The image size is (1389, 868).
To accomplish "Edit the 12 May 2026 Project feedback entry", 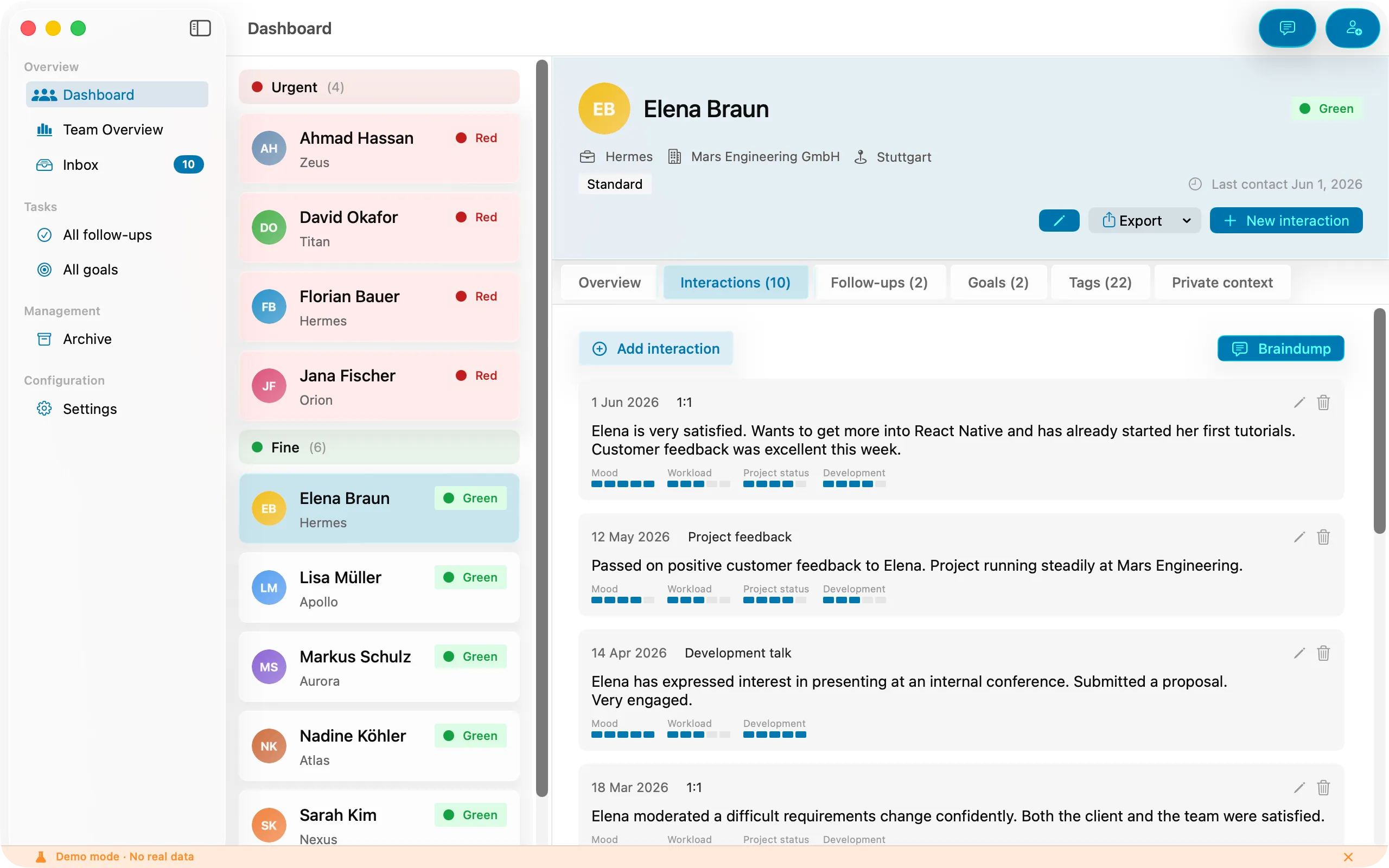I will point(1299,537).
